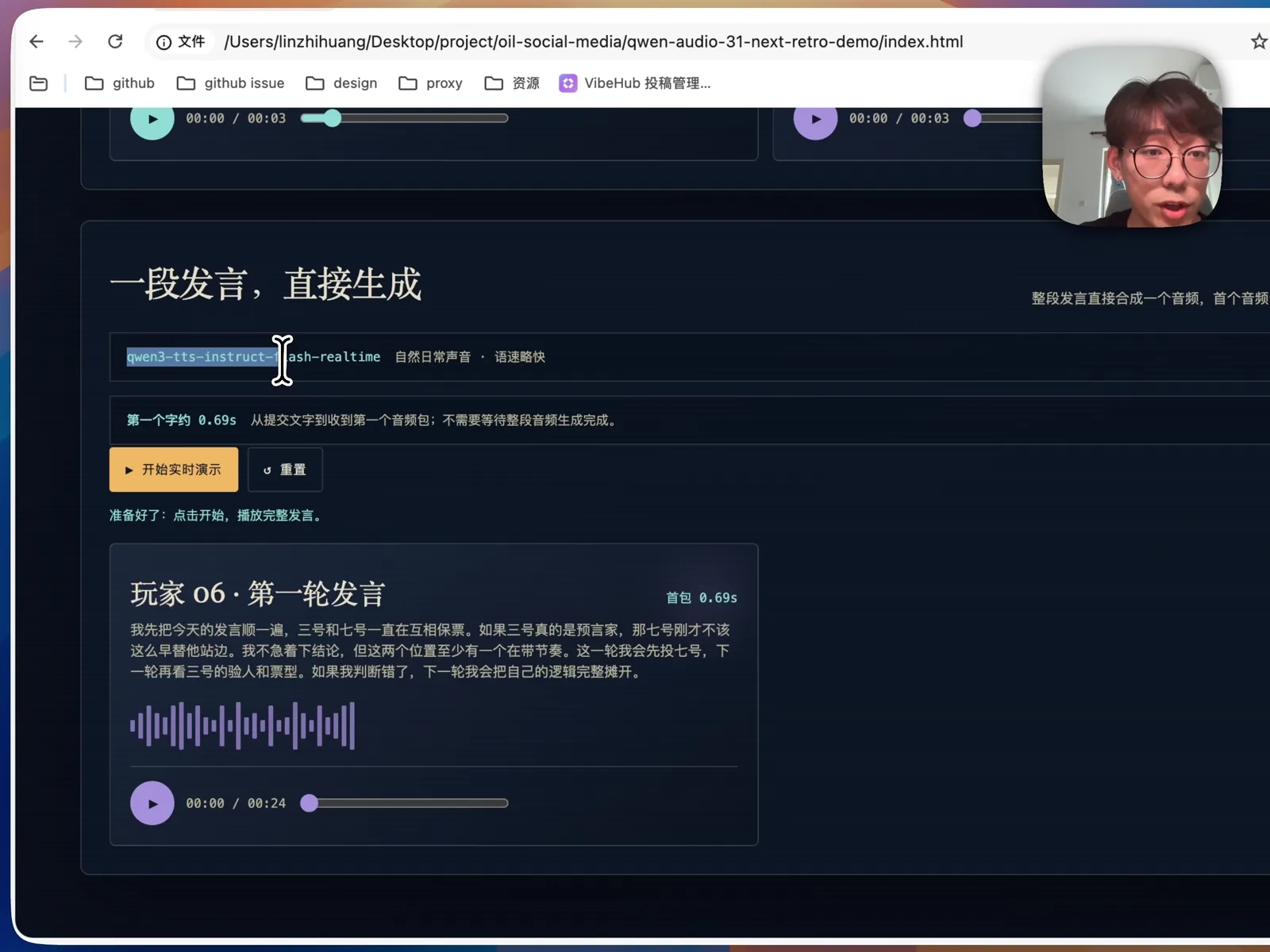Click the file info icon in address bar
Image resolution: width=1270 pixels, height=952 pixels.
164,42
